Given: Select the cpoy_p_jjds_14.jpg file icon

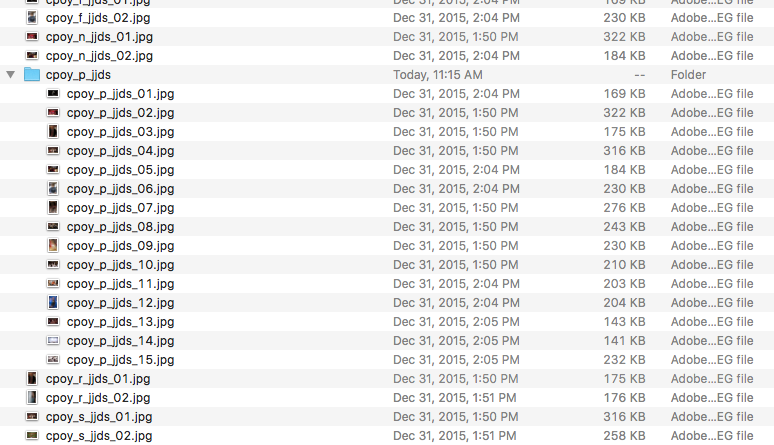Looking at the screenshot, I should click(x=53, y=341).
